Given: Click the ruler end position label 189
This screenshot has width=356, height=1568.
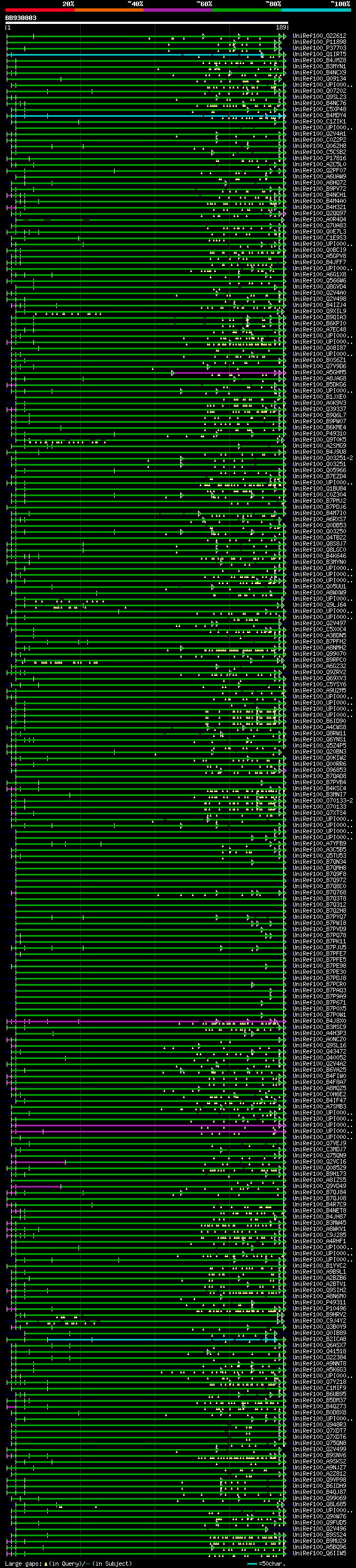Looking at the screenshot, I should pos(281,27).
